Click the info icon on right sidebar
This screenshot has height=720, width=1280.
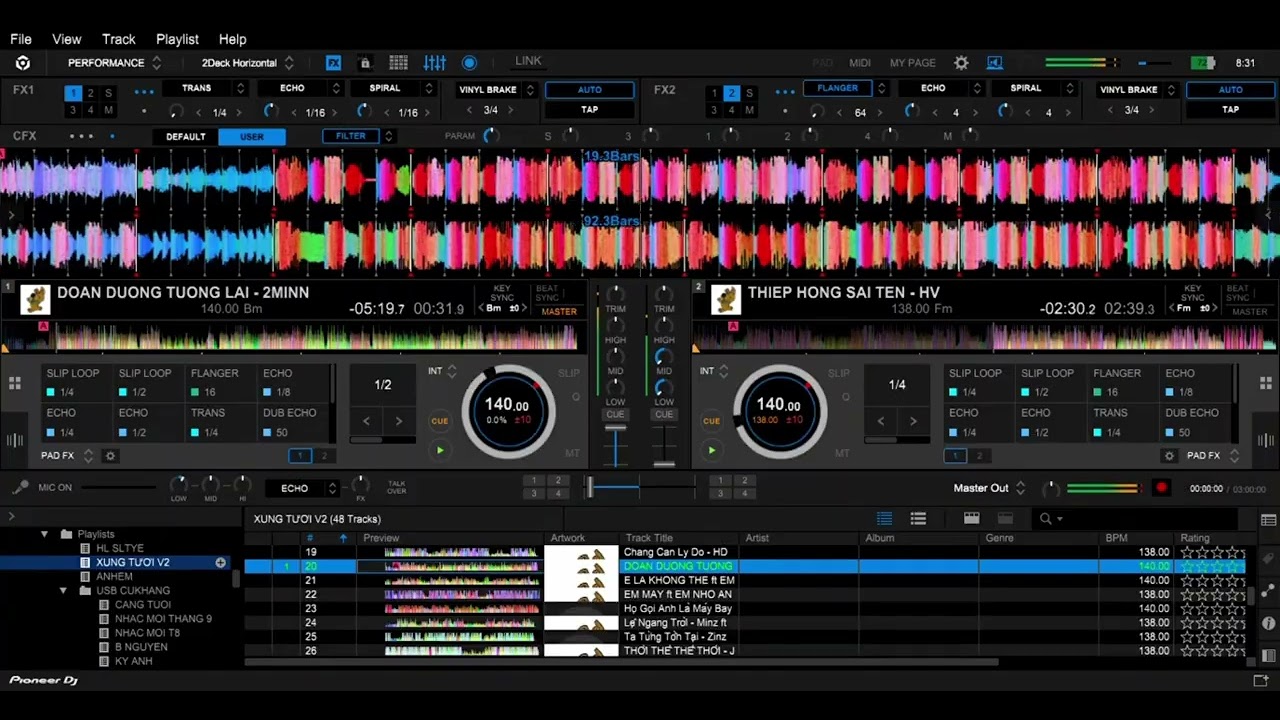1269,623
